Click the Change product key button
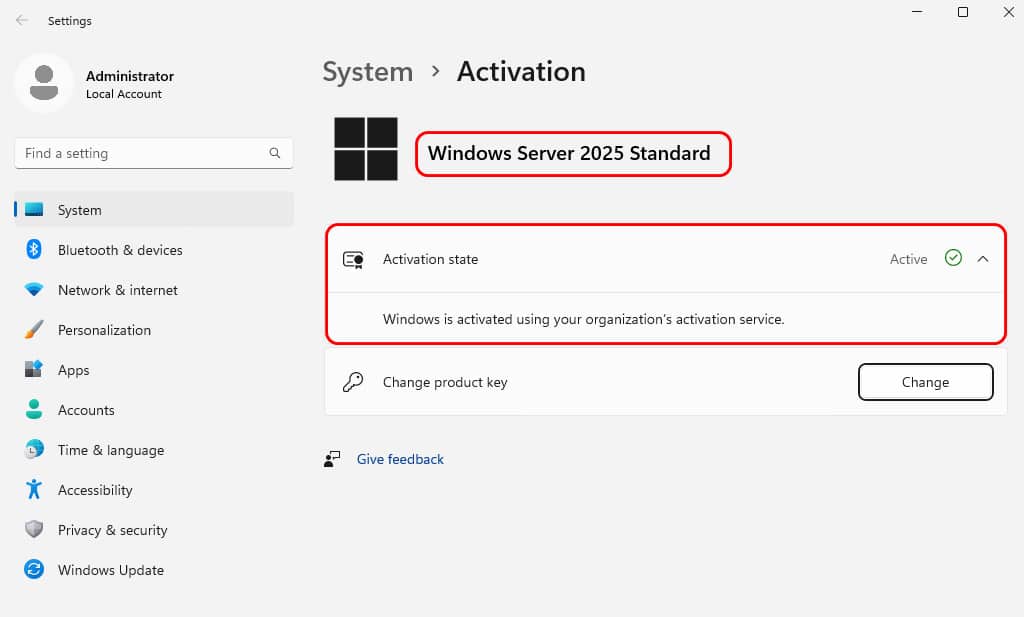Screen dimensions: 1024x617 click(925, 382)
